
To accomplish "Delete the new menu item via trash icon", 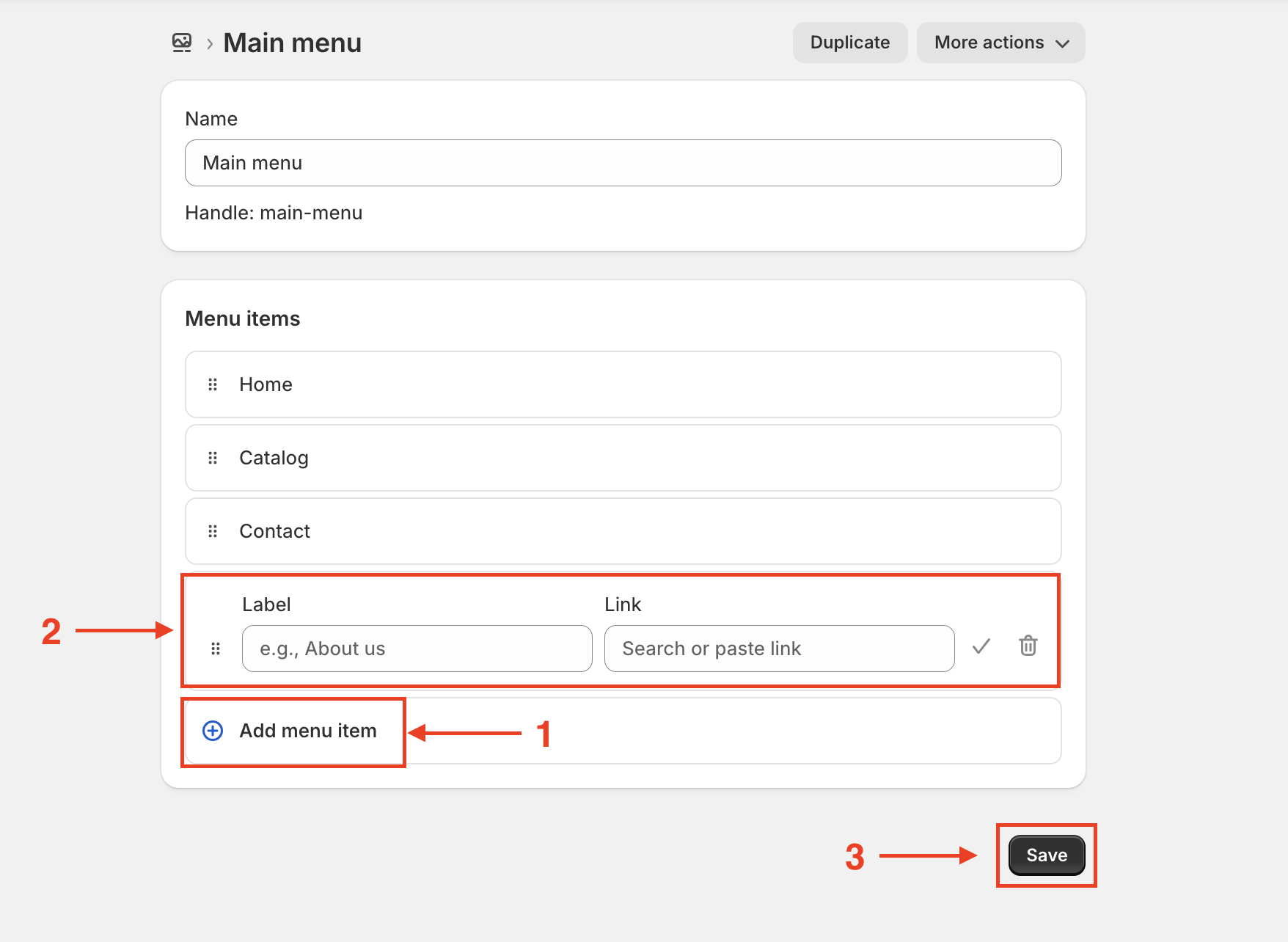I will click(1028, 646).
